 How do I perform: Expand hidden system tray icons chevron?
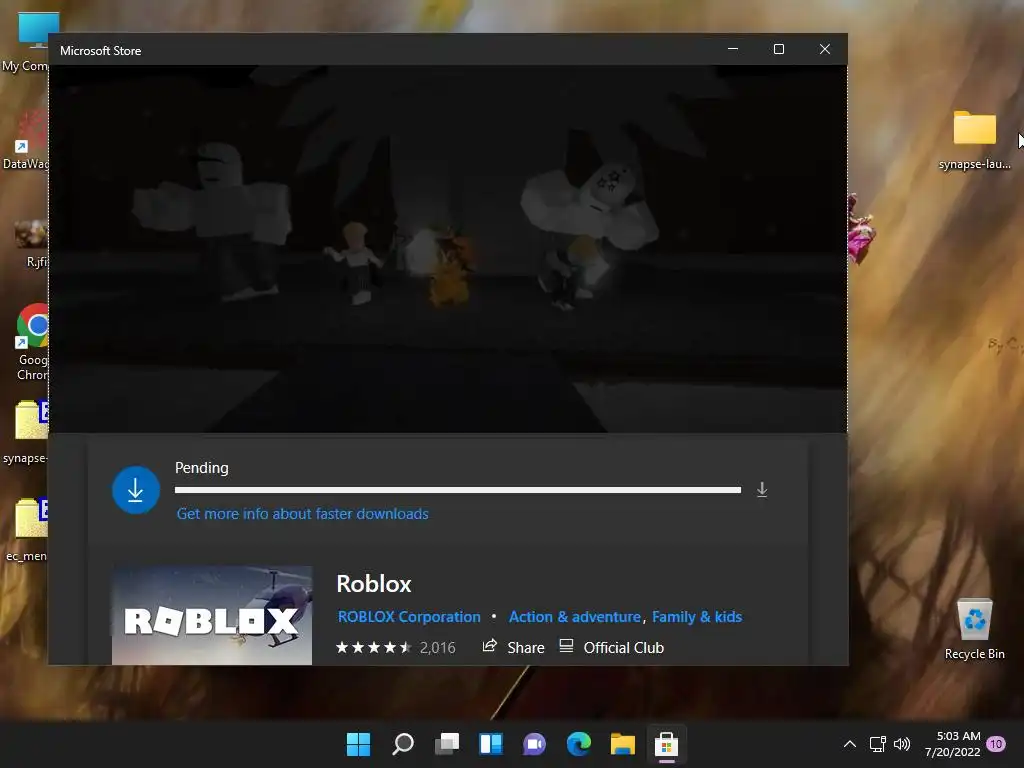[x=850, y=744]
